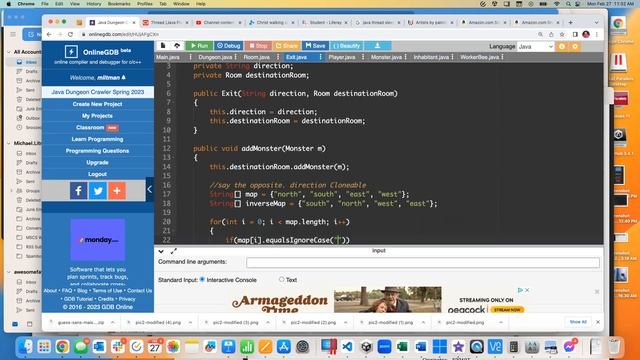Open options menu for Main.java tab
Image resolution: width=640 pixels, height=360 pixels.
191,57
